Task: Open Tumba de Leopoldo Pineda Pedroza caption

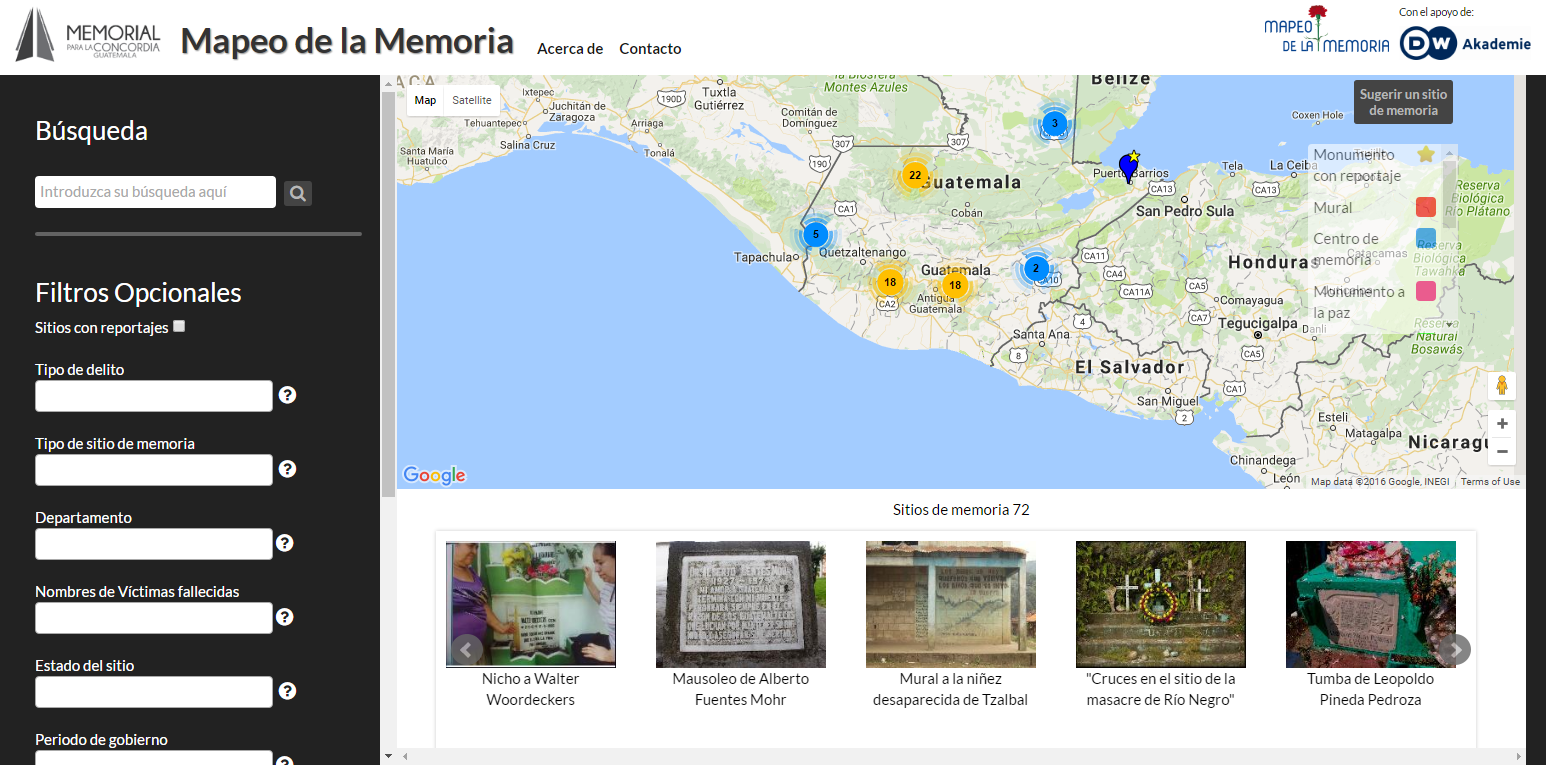Action: point(1371,689)
